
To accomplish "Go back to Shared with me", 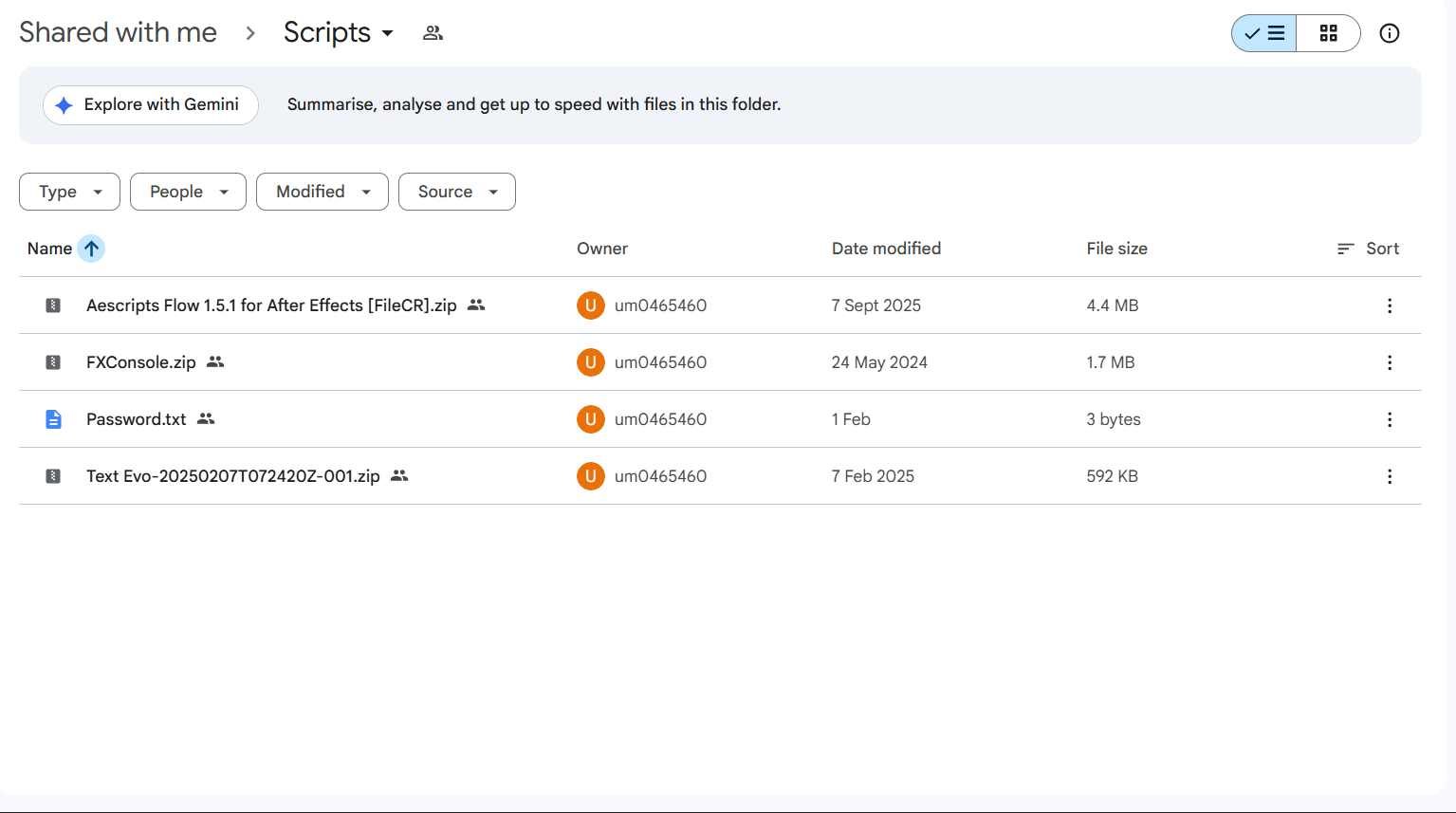I will pyautogui.click(x=118, y=31).
